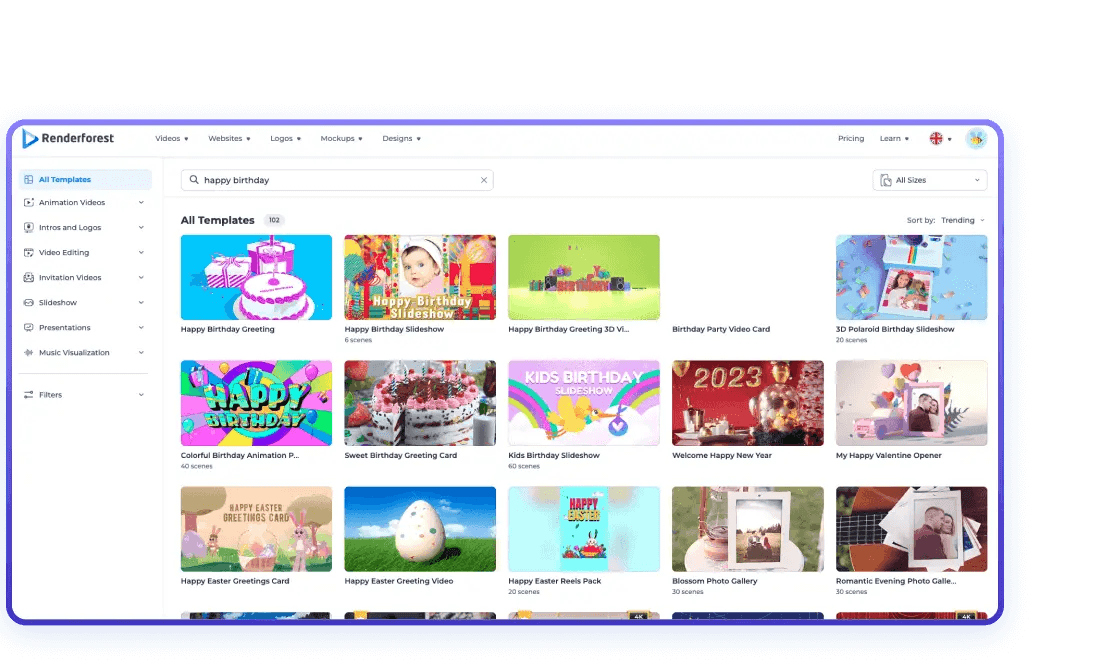Image resolution: width=1104 pixels, height=672 pixels.
Task: Click the All Sizes devices icon
Action: (x=886, y=180)
